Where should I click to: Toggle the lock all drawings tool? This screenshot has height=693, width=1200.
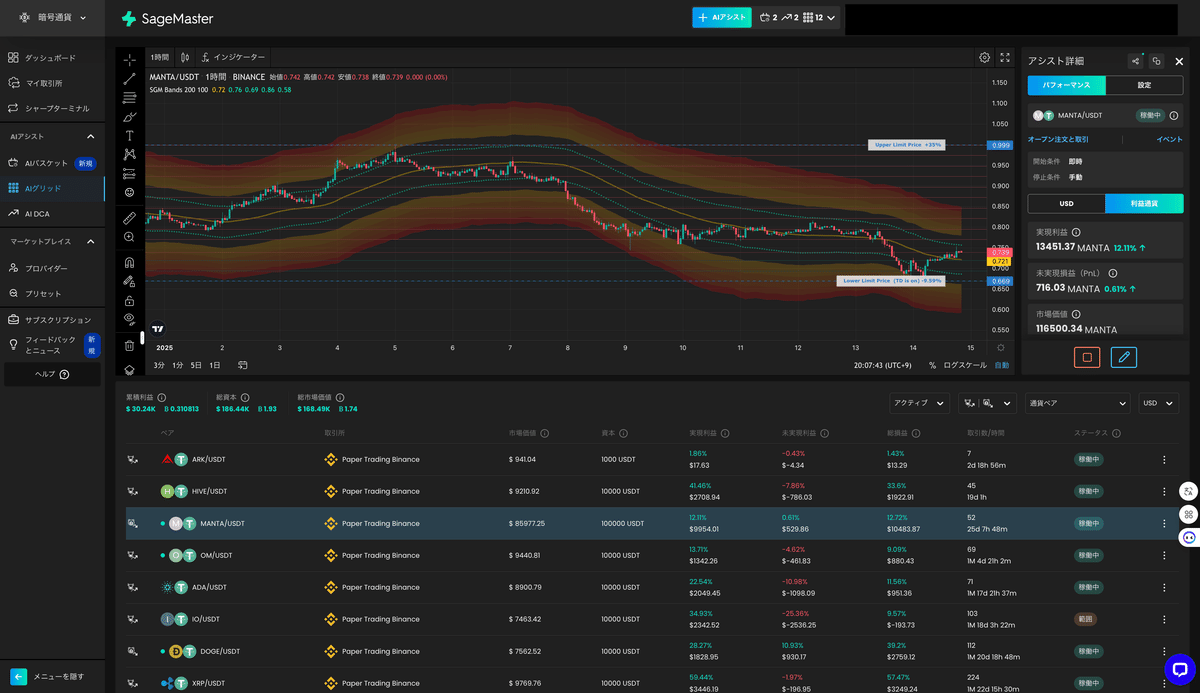tap(130, 300)
